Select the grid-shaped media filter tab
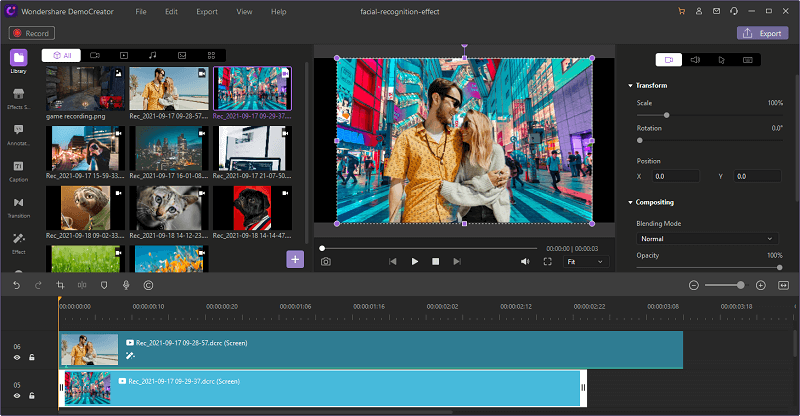Image resolution: width=800 pixels, height=416 pixels. 211,55
